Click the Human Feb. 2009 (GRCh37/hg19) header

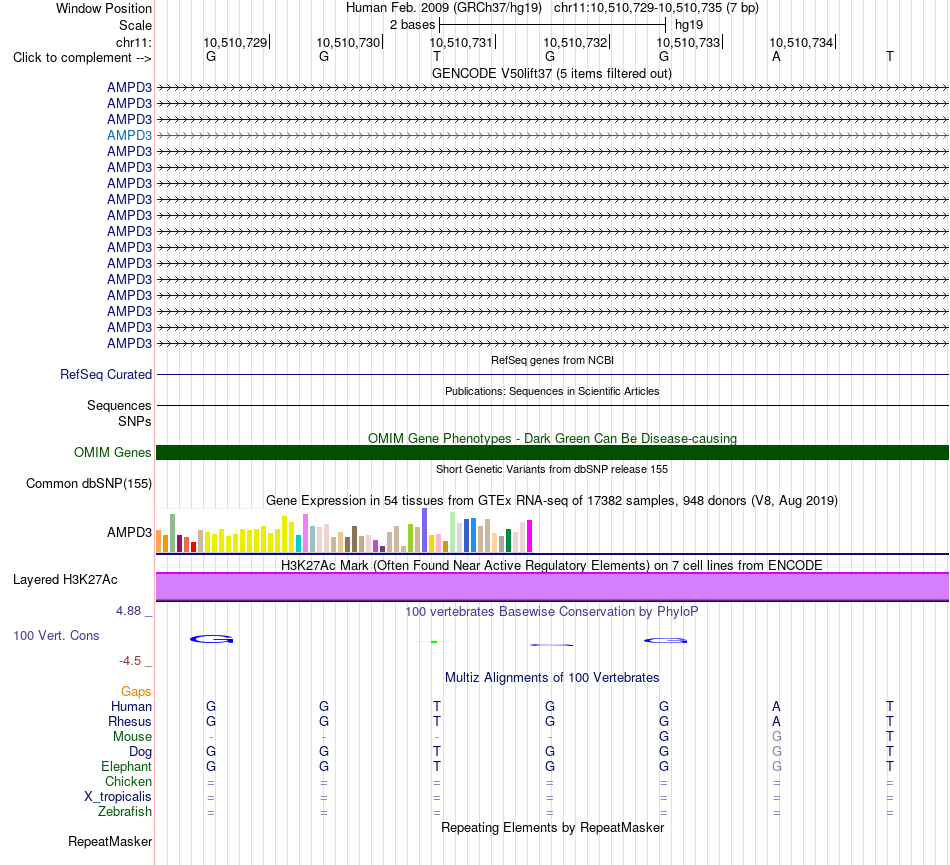443,8
